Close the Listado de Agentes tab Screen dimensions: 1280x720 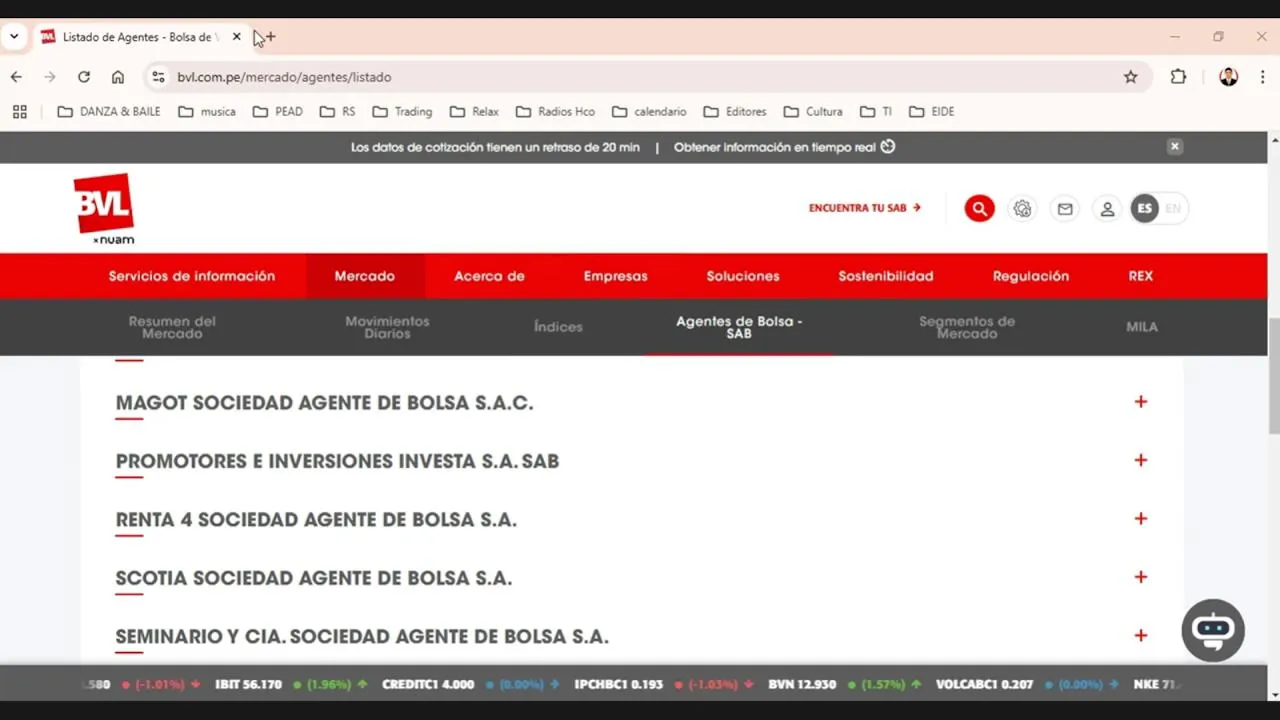236,37
